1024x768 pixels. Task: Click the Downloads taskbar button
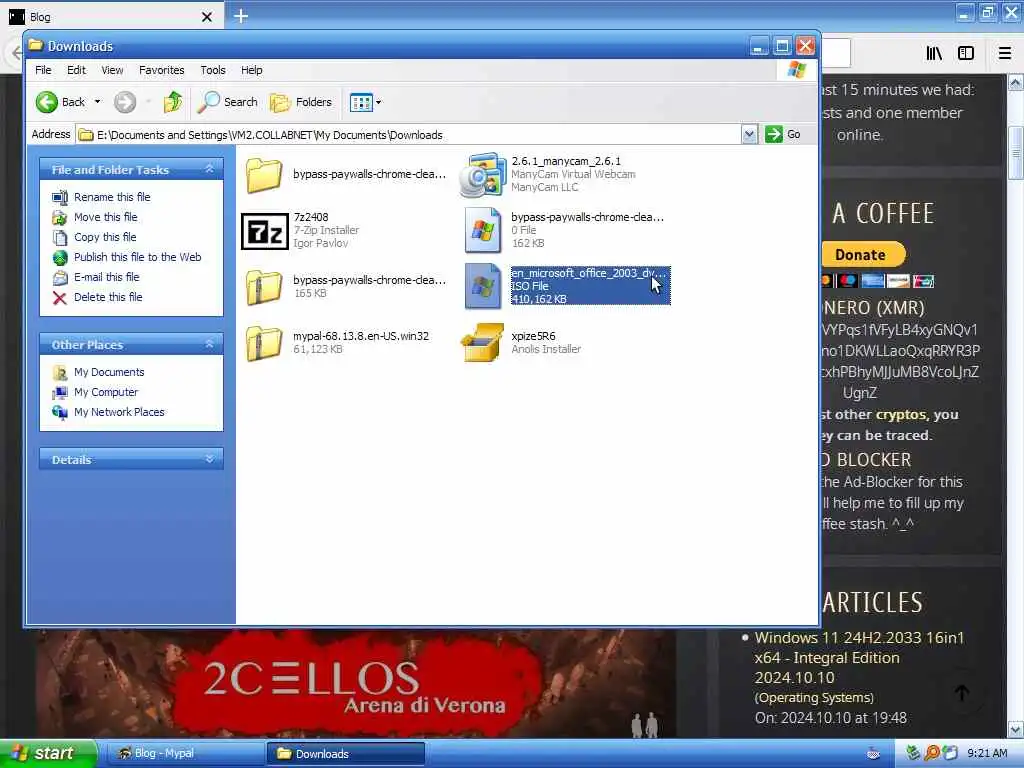point(345,754)
